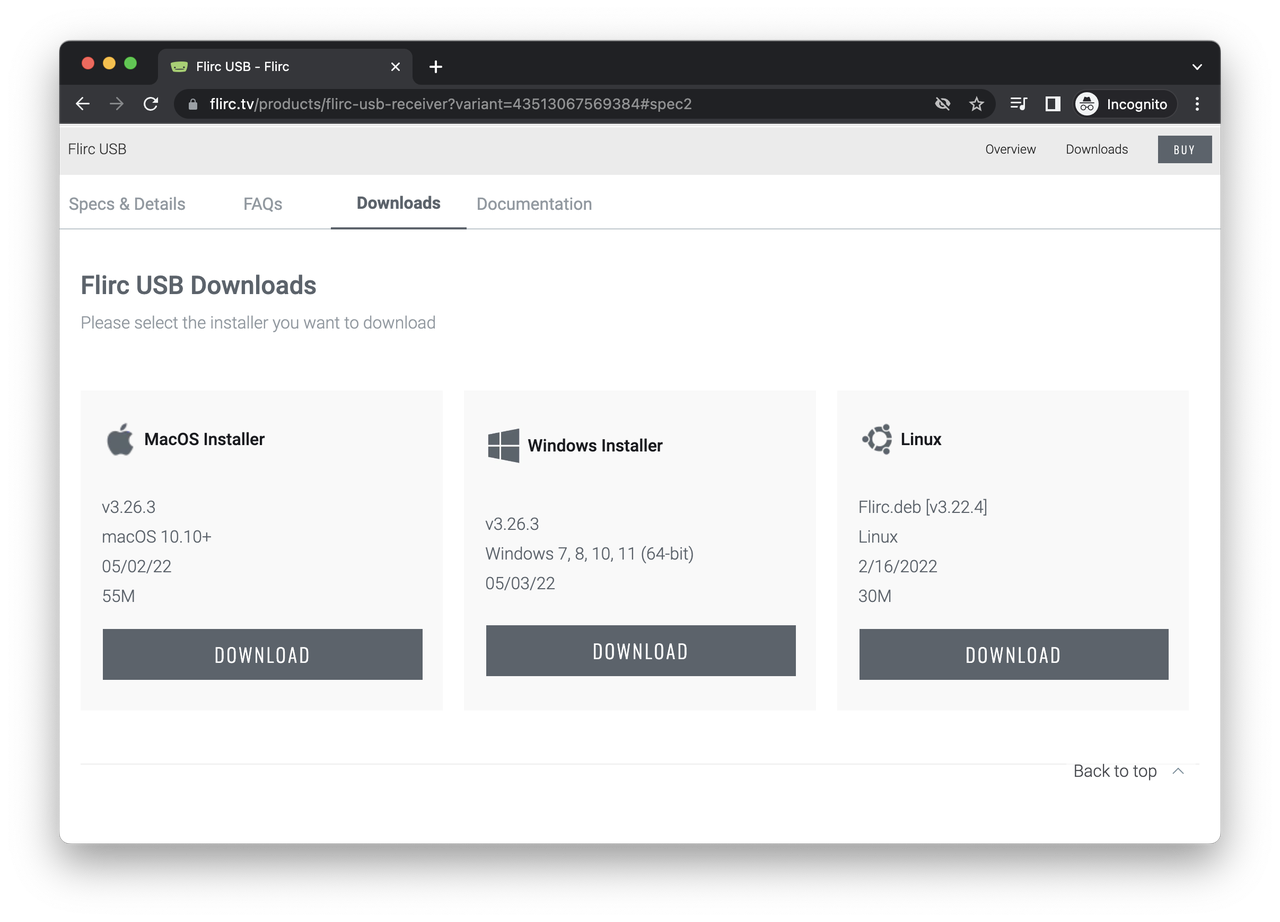
Task: Bookmark this page with star icon
Action: (977, 104)
